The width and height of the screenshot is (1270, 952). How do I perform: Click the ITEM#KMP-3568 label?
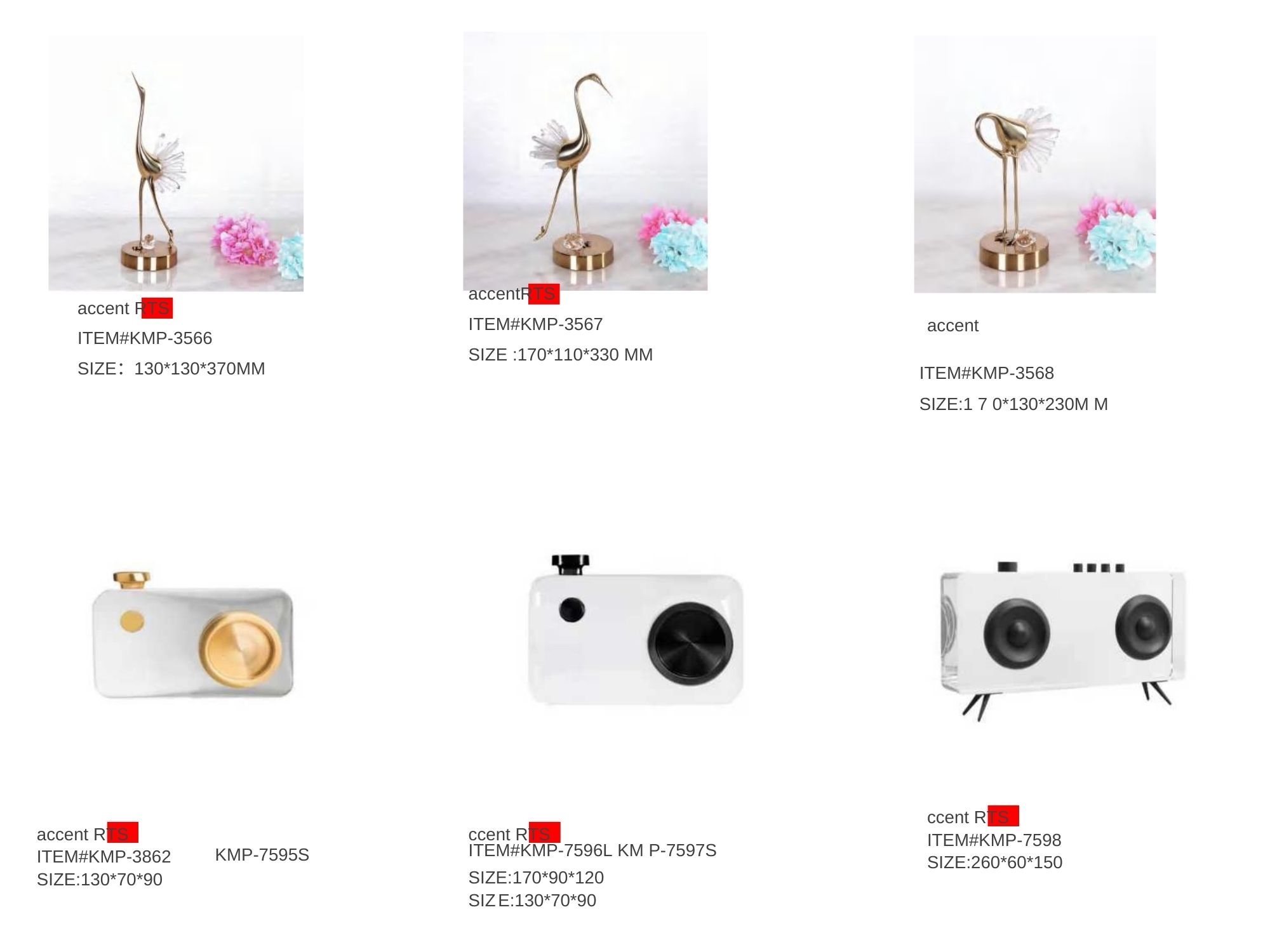(x=986, y=373)
